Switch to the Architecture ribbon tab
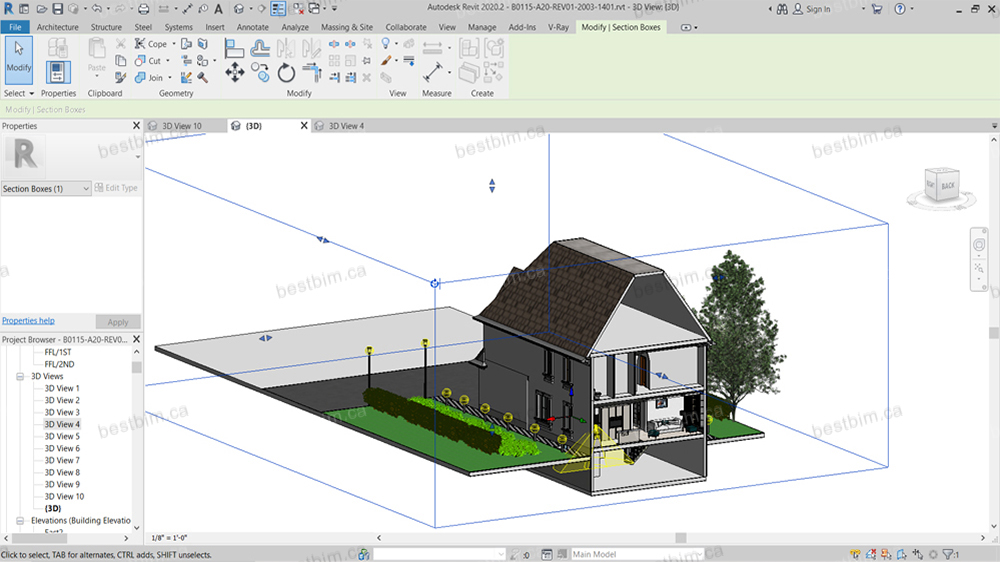 [57, 27]
